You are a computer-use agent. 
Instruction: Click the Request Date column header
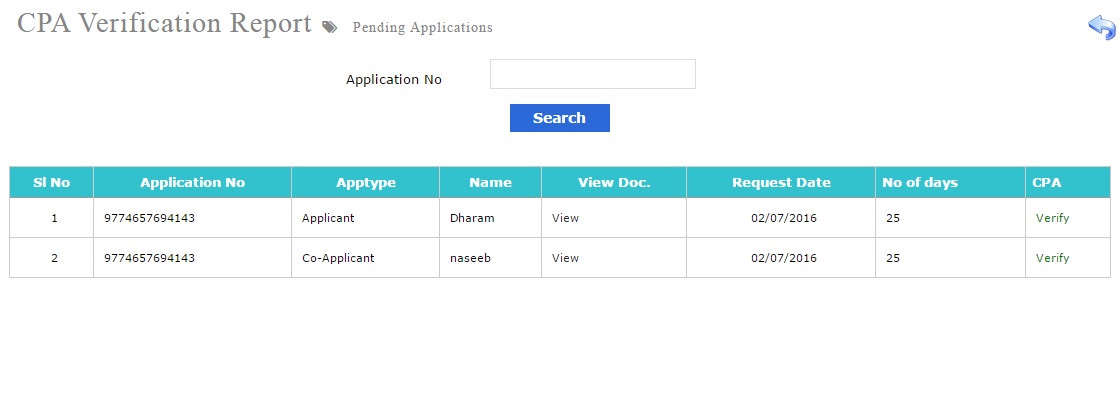pyautogui.click(x=781, y=182)
